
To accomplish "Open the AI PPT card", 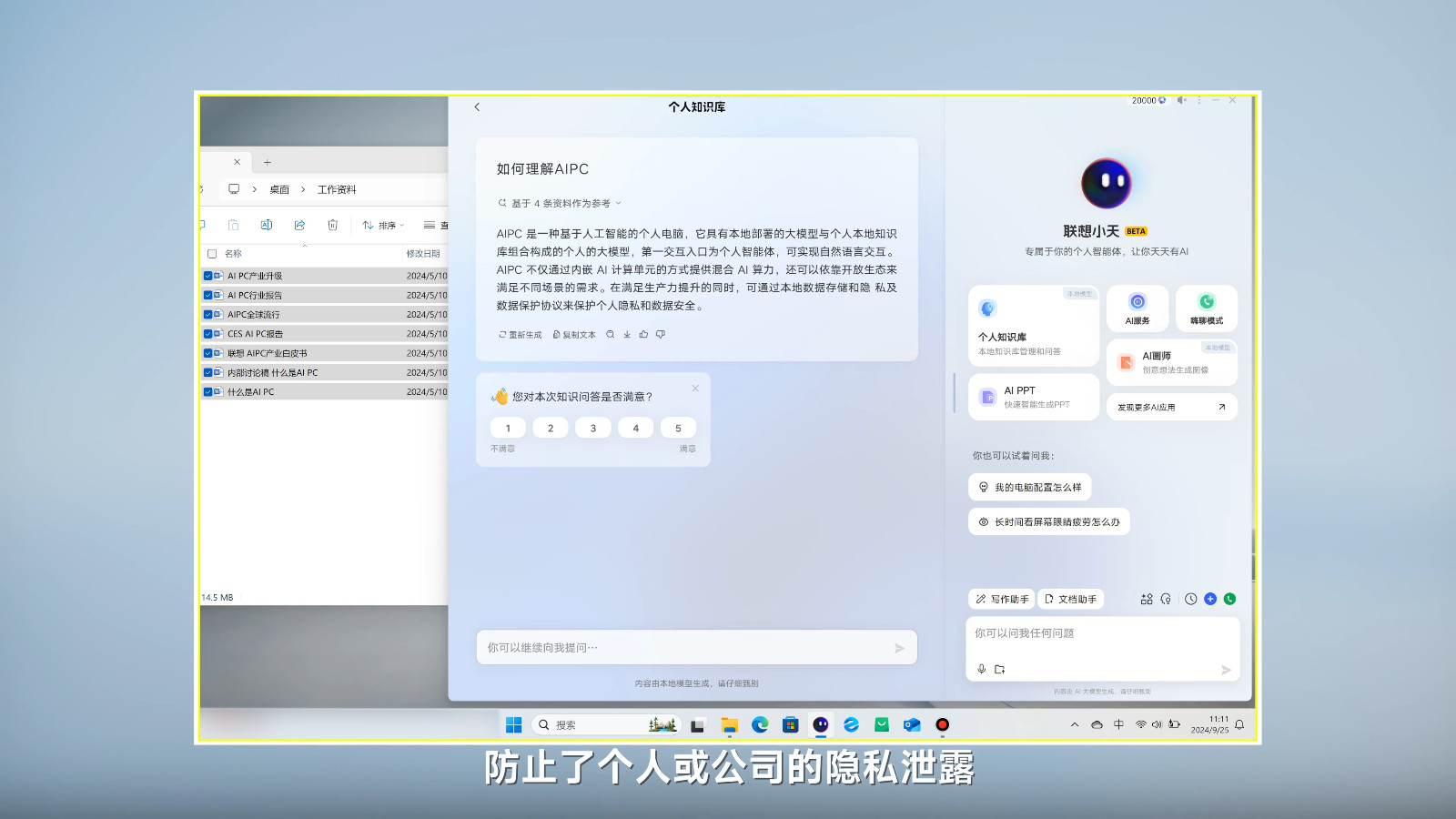I will pyautogui.click(x=1034, y=397).
